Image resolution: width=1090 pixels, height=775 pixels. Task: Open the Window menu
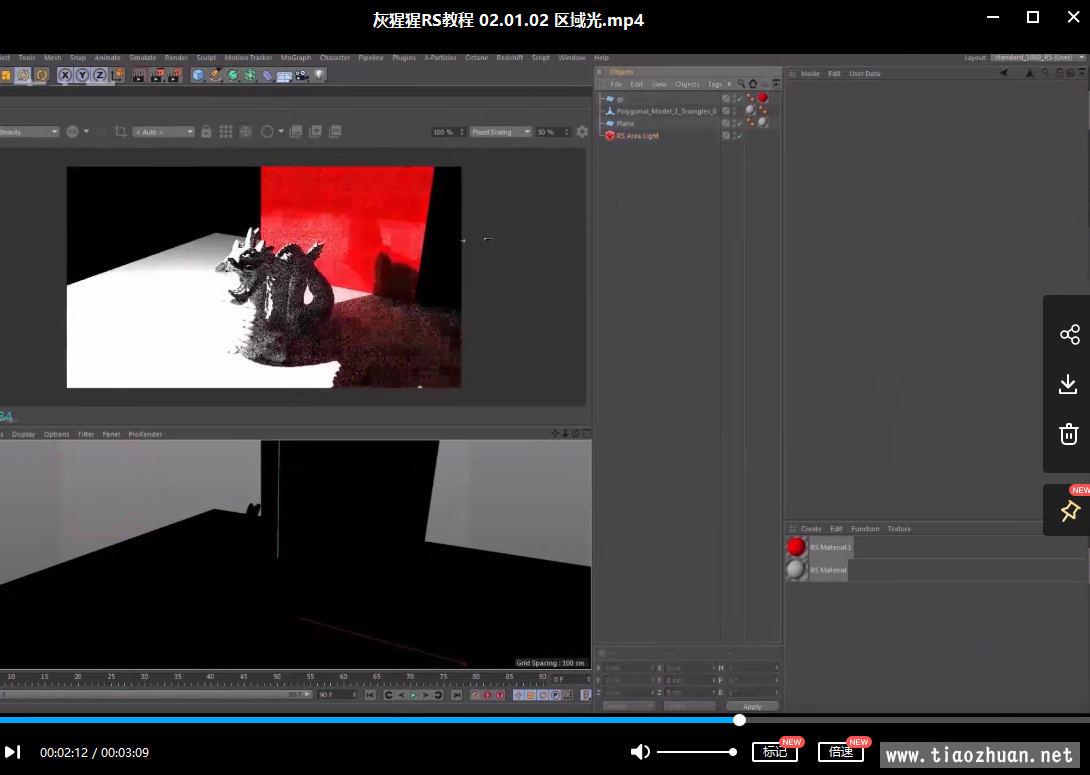coord(571,58)
